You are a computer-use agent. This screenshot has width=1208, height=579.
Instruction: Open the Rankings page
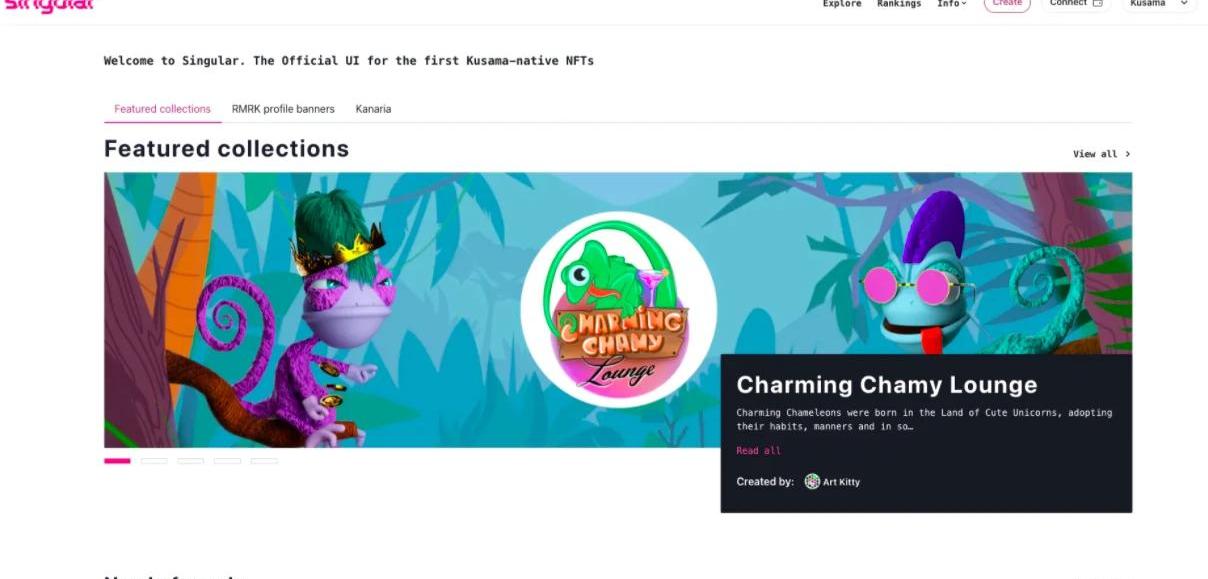point(899,4)
